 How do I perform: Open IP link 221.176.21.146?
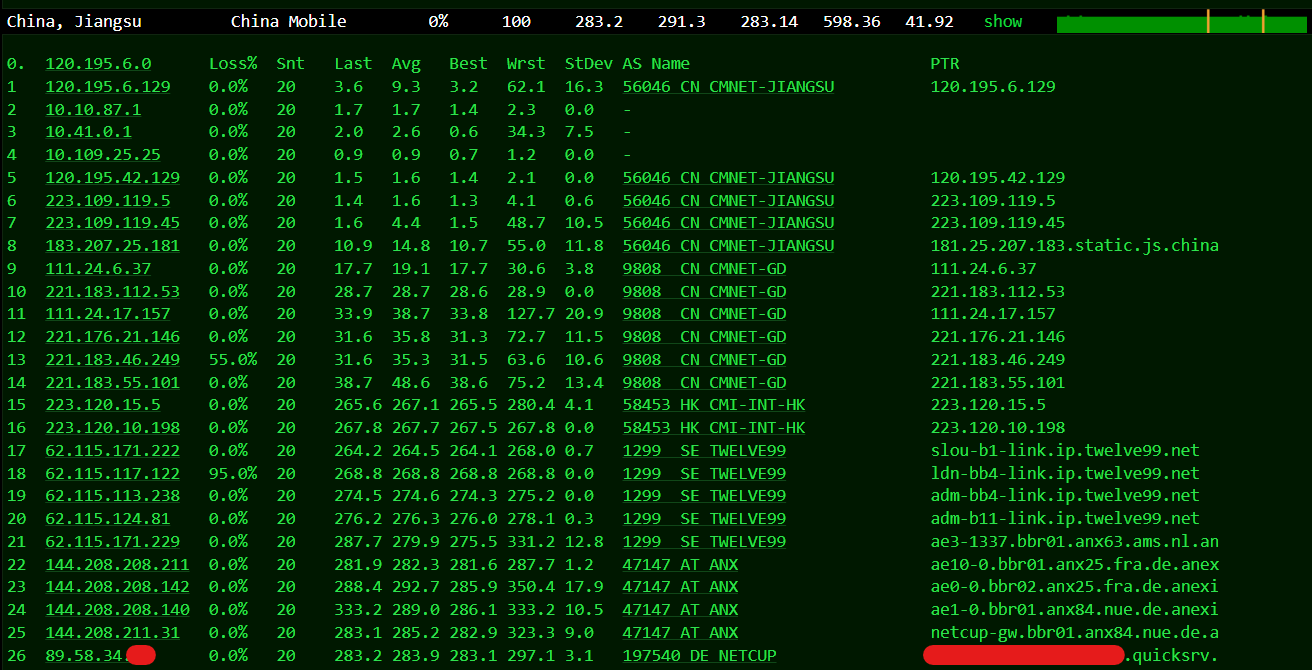112,337
